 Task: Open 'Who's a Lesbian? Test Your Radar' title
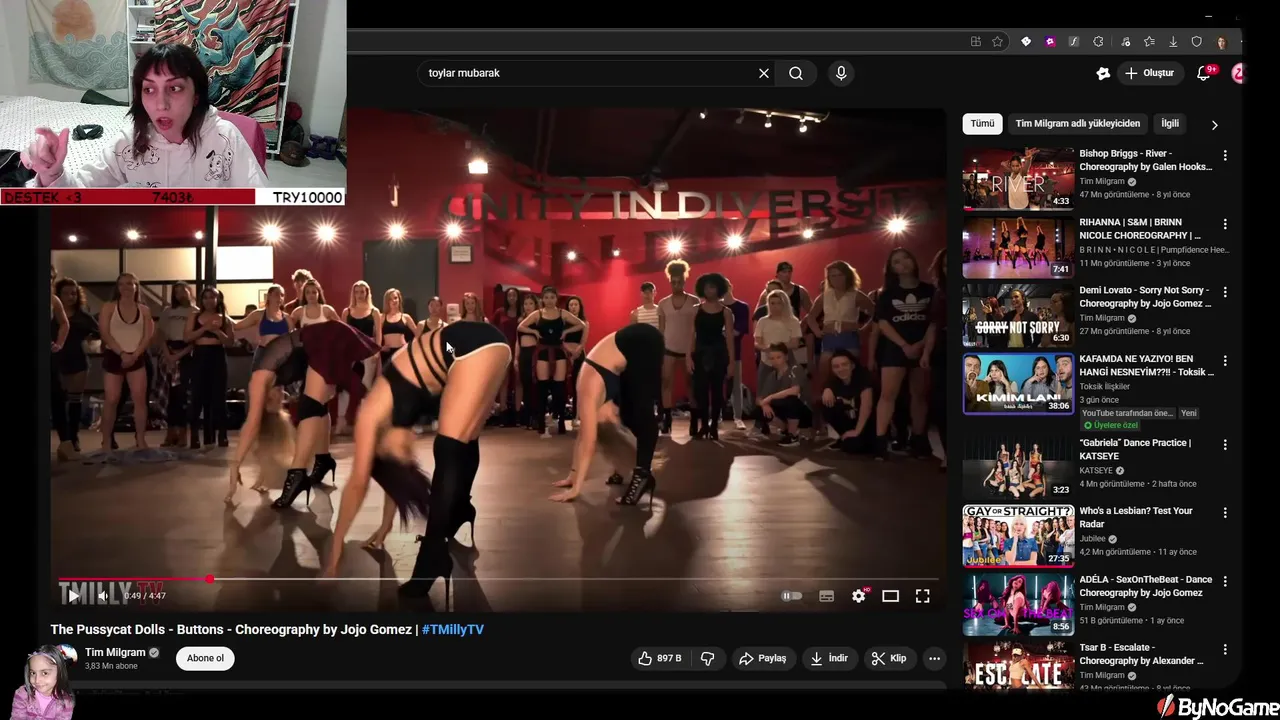[1136, 517]
